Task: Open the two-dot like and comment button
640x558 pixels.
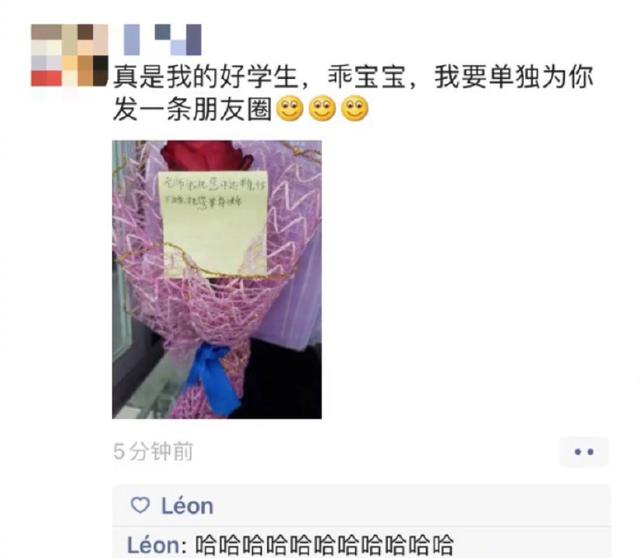Action: pyautogui.click(x=584, y=451)
